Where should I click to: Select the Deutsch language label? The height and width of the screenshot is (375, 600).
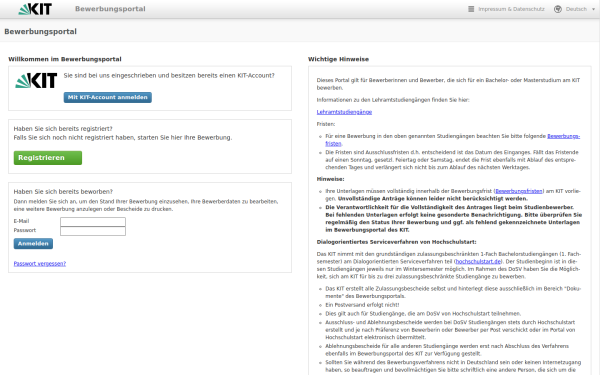576,9
